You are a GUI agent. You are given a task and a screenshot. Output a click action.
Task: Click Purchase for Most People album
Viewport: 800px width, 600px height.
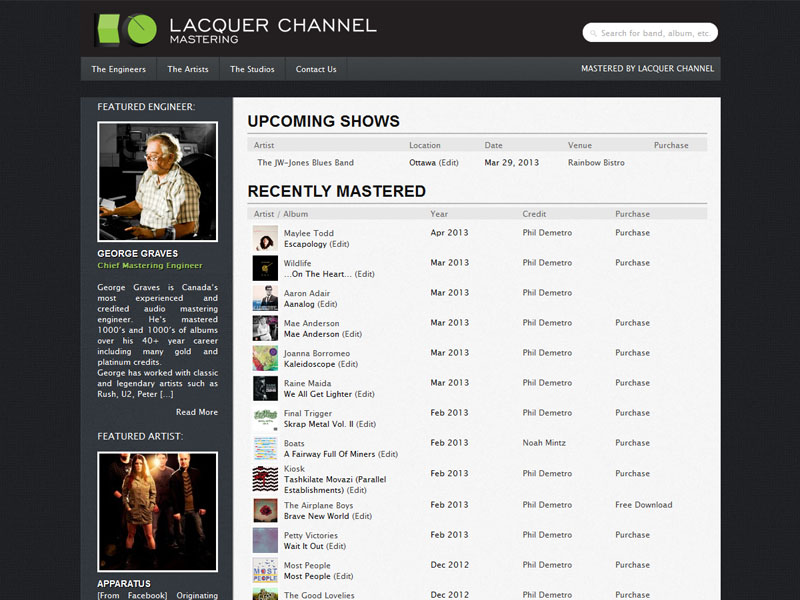[633, 565]
